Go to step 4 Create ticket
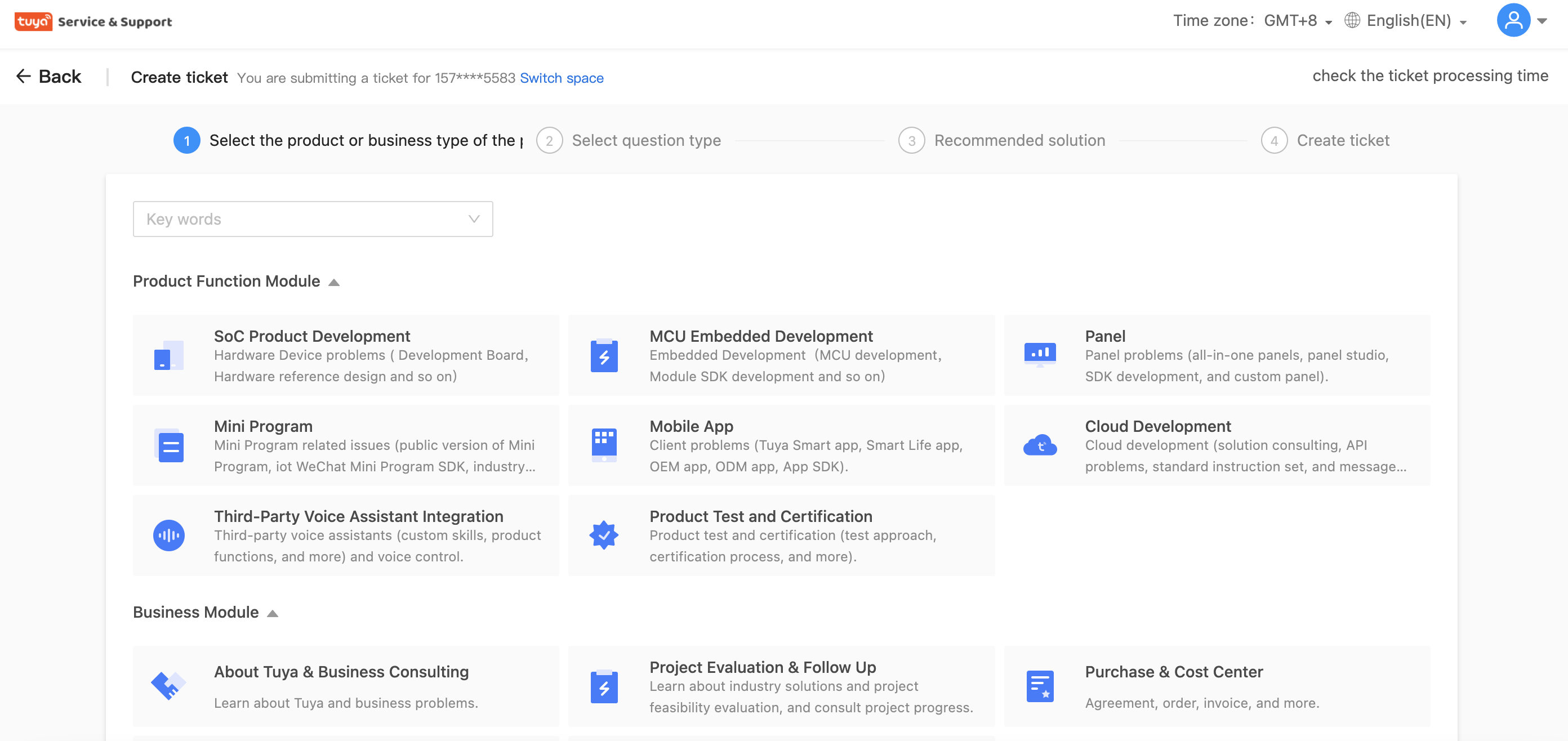Image resolution: width=1568 pixels, height=741 pixels. (1326, 141)
